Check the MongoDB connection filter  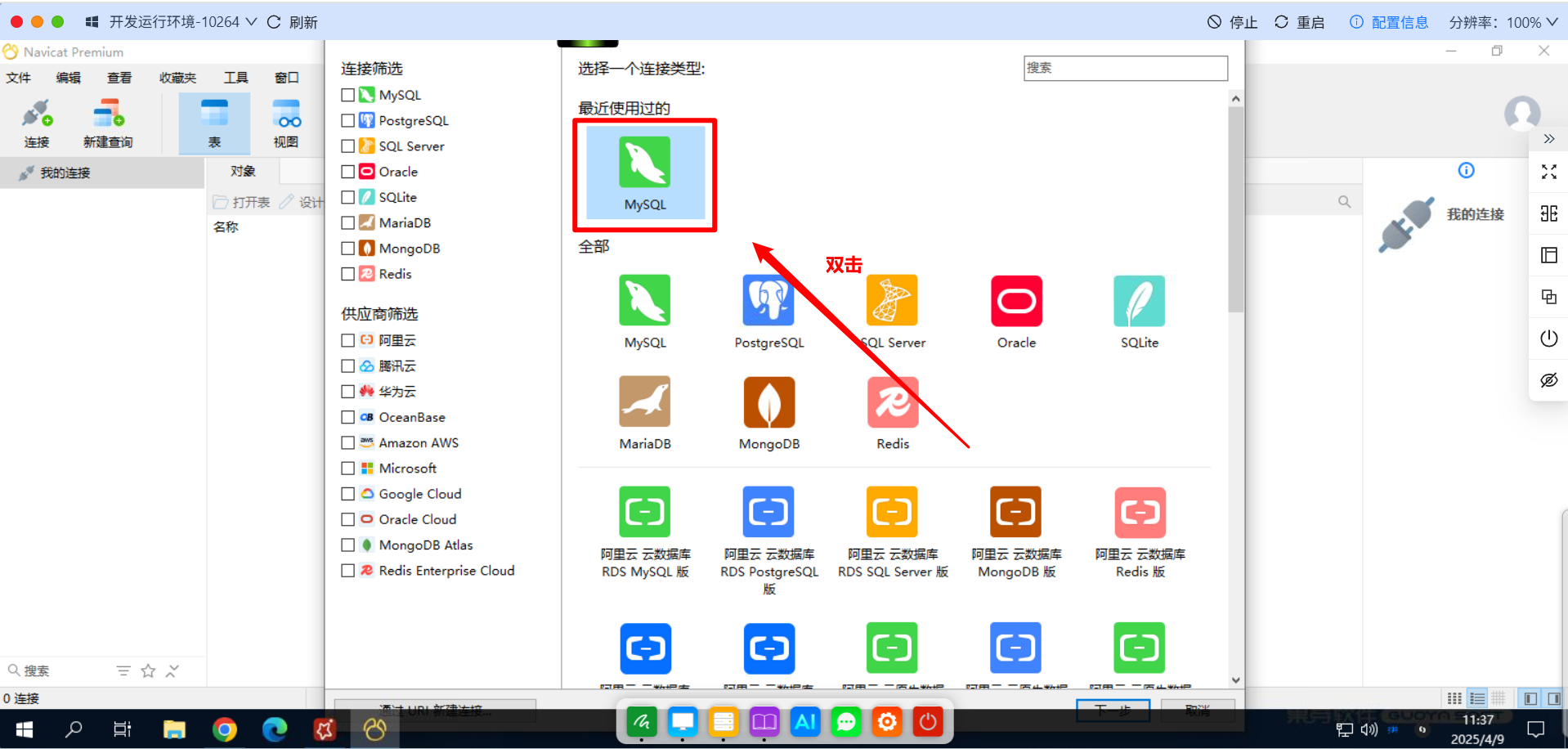(347, 249)
